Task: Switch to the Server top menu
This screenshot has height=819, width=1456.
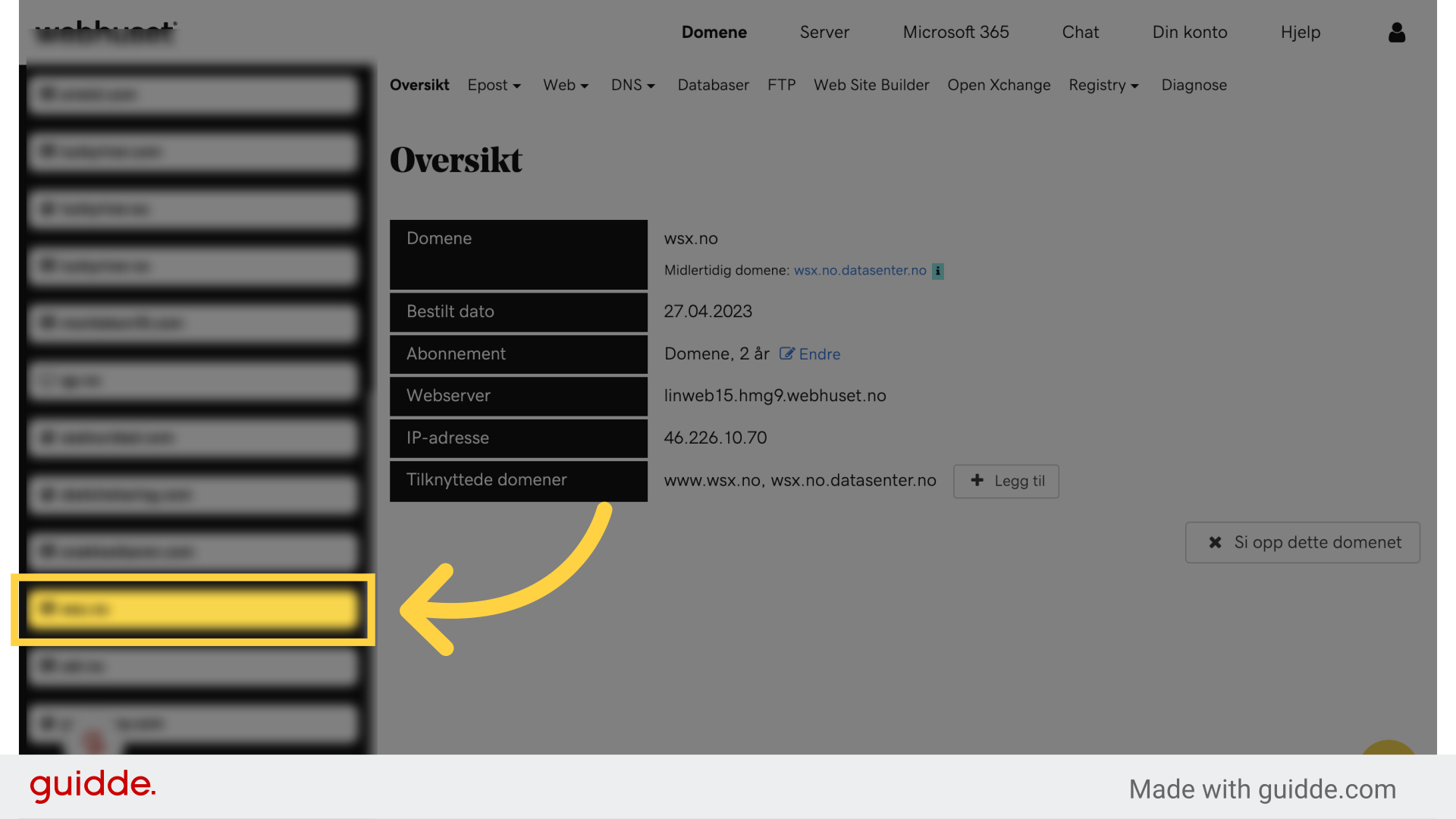Action: (x=824, y=32)
